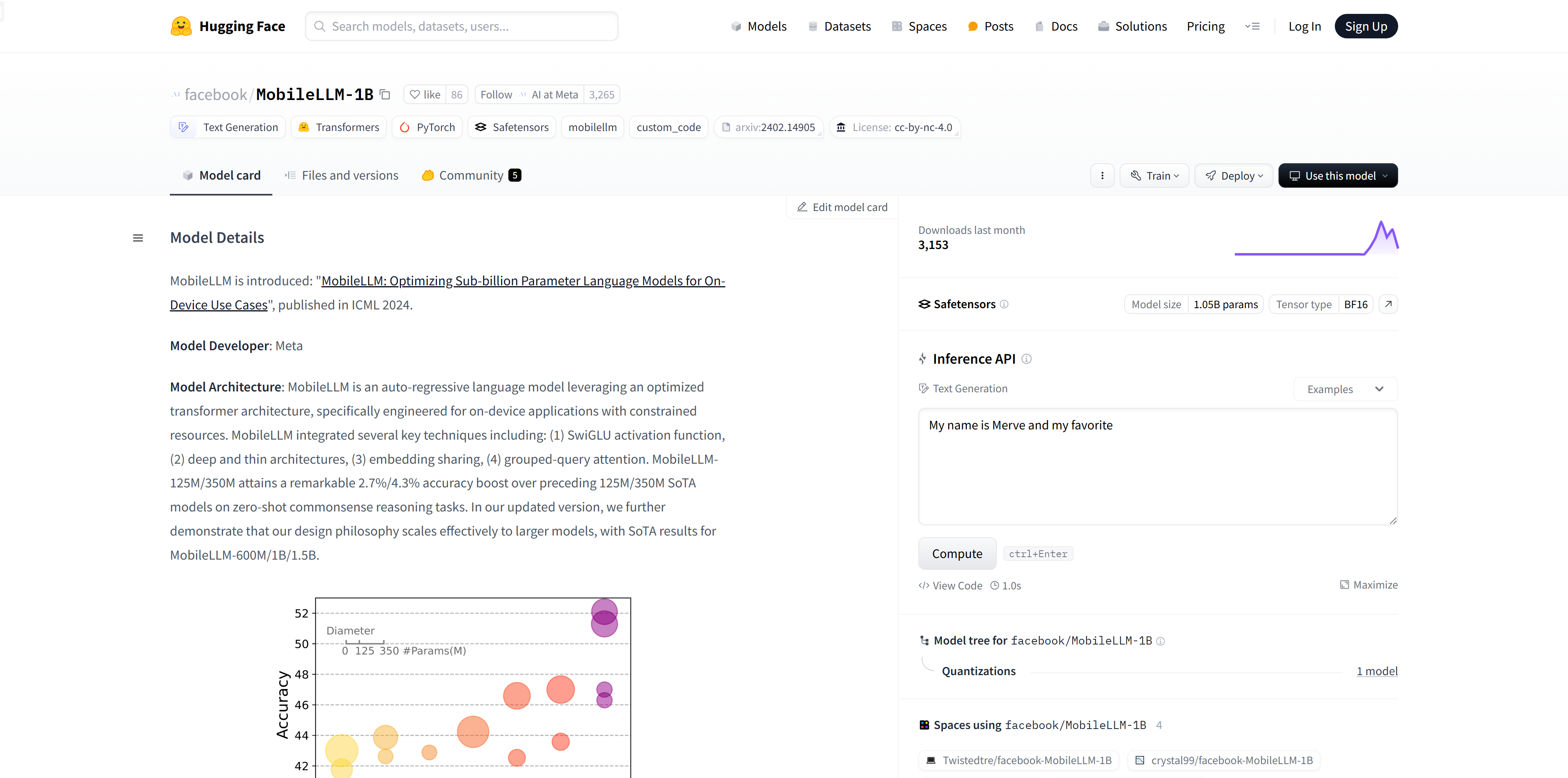Open the 1 model quantizations link

[x=1377, y=671]
